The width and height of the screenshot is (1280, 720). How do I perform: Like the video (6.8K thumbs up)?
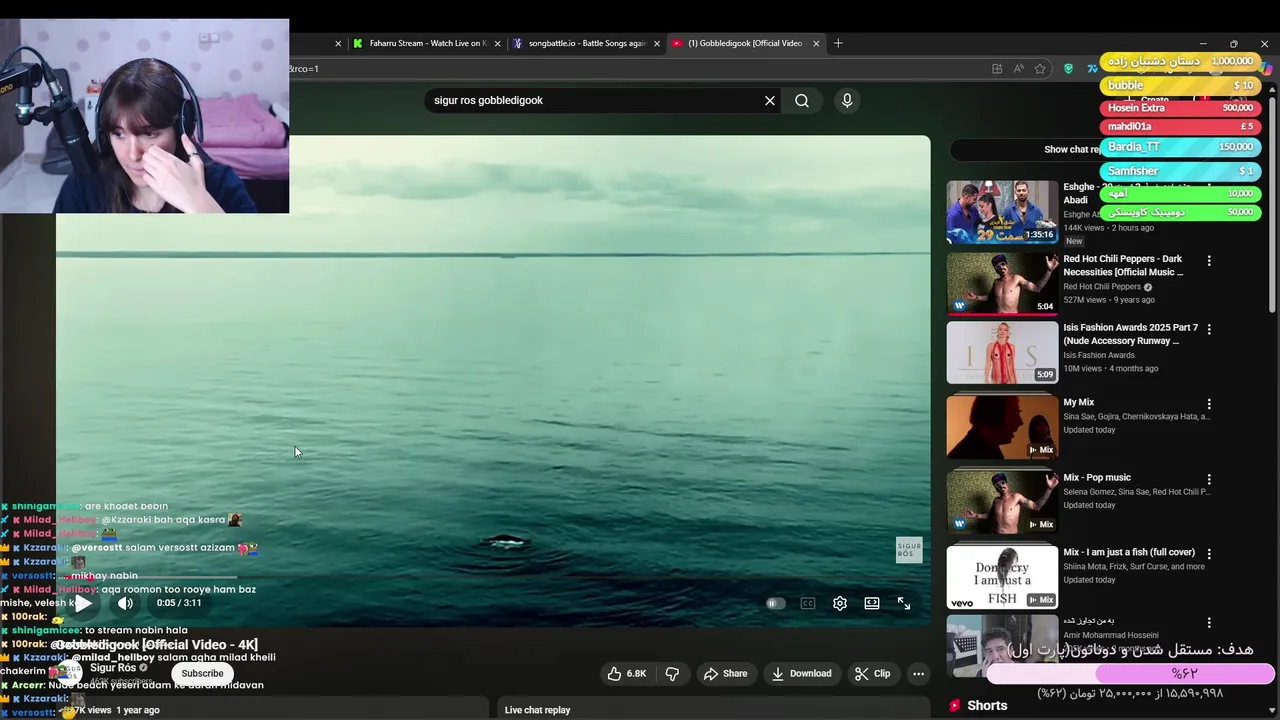pos(627,674)
